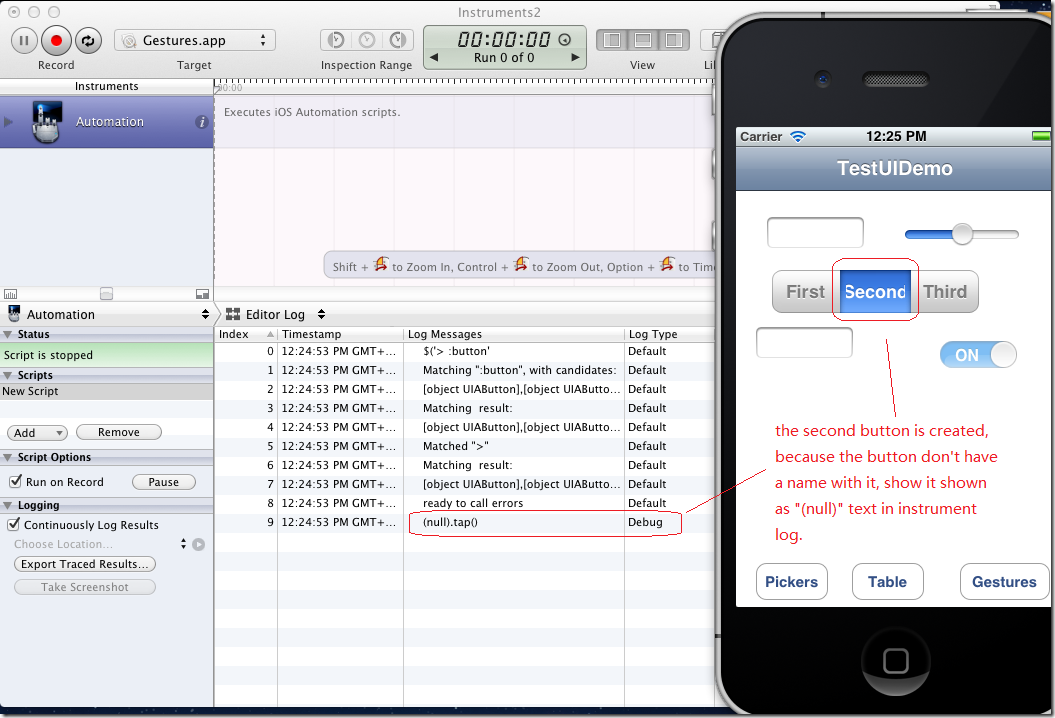
Task: Collapse the Logging section
Action: pyautogui.click(x=7, y=505)
